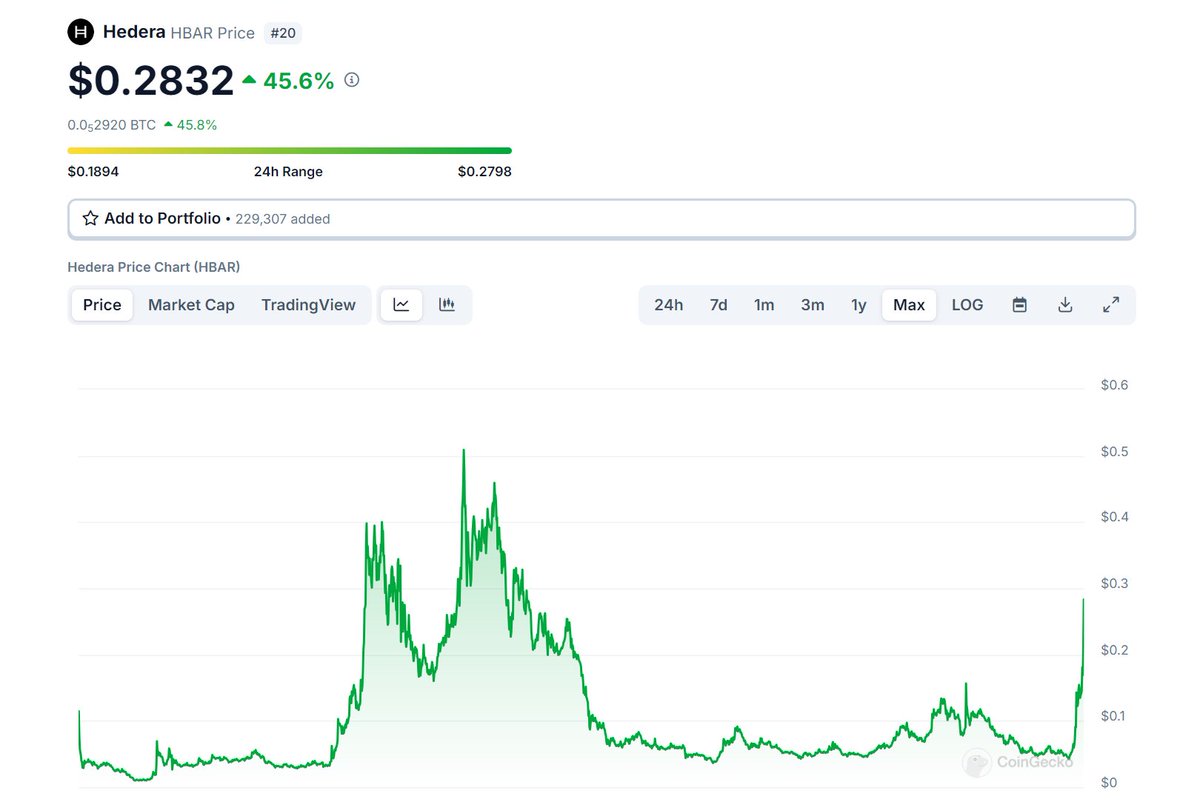
Task: Toggle LOG scale on the chart
Action: click(967, 305)
